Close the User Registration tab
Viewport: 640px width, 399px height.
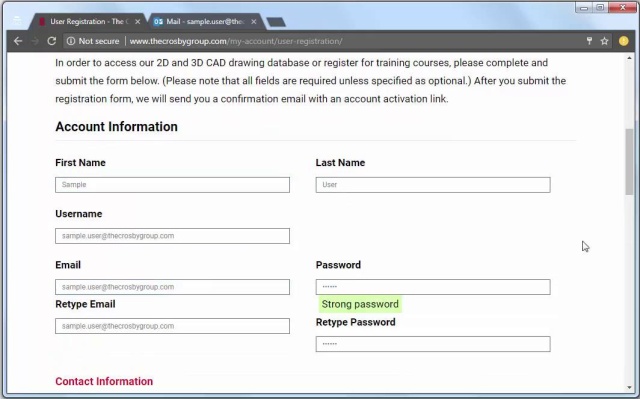[x=138, y=22]
